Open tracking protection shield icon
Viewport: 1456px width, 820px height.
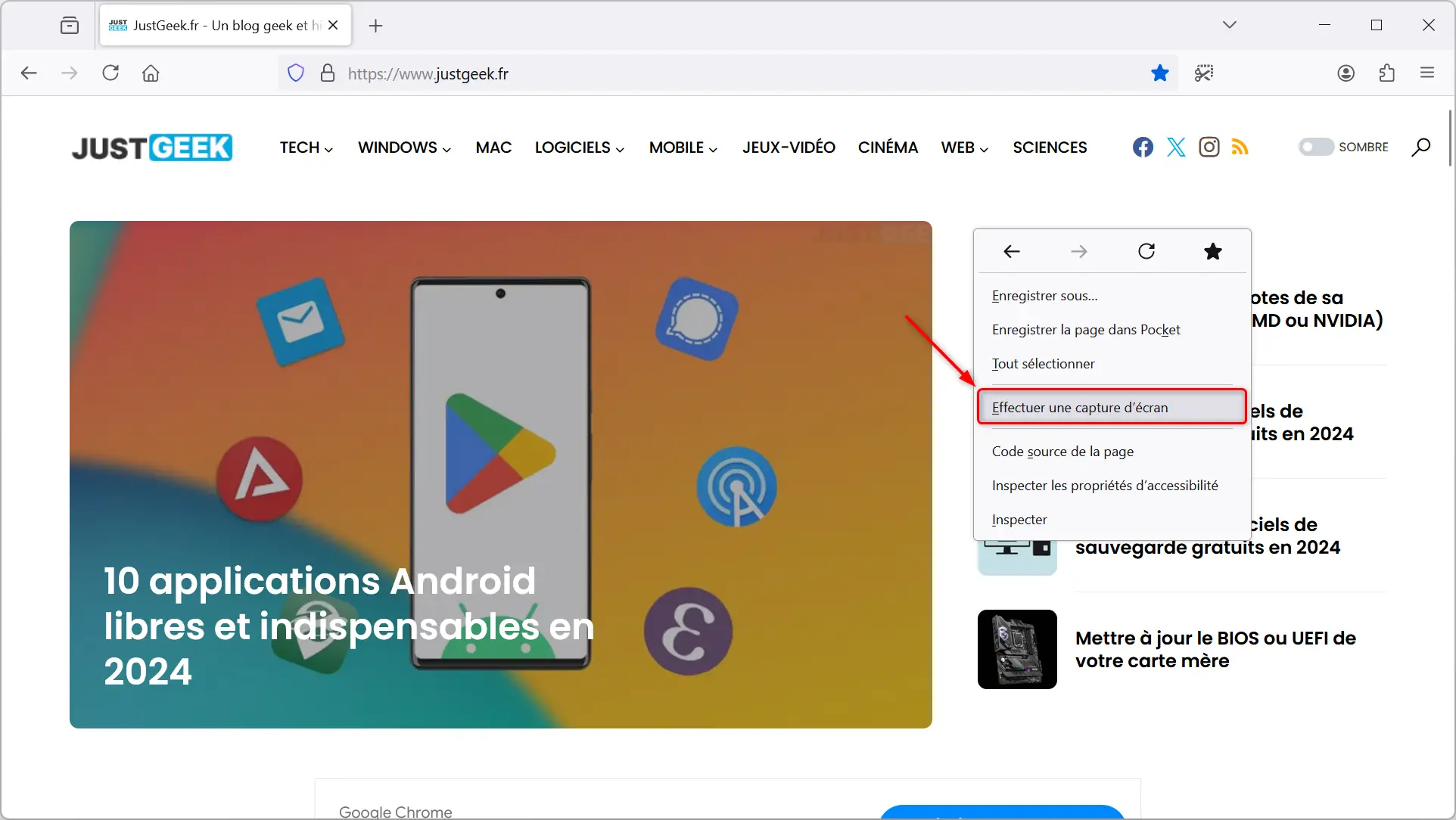click(x=296, y=73)
